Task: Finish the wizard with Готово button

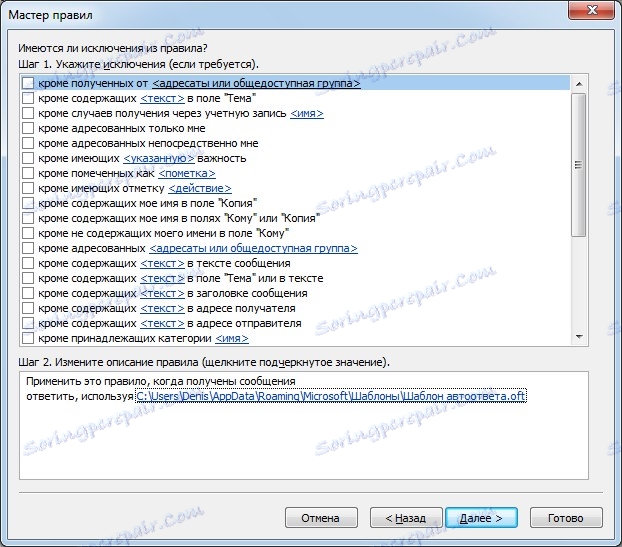Action: click(566, 518)
